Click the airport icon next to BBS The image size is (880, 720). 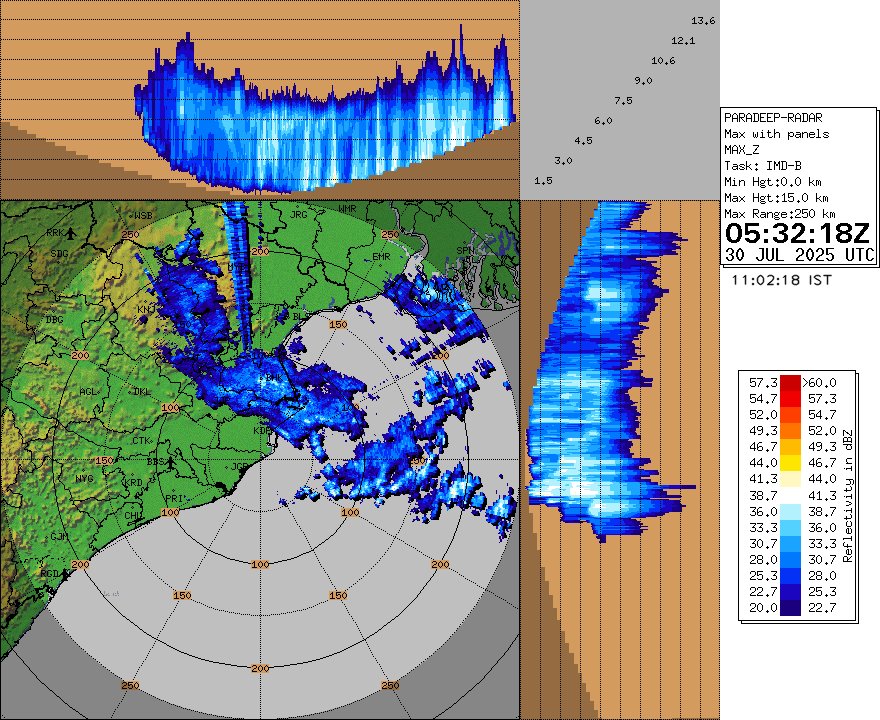pos(171,463)
